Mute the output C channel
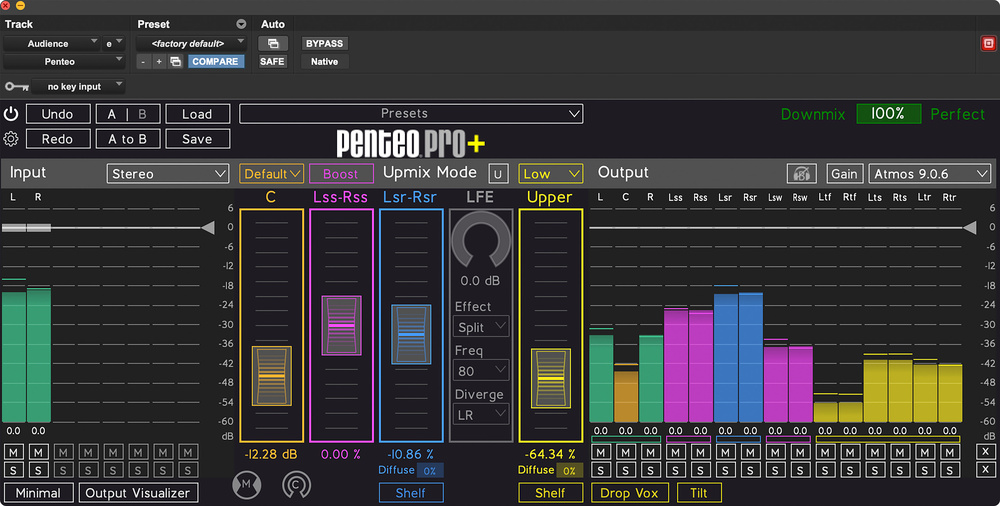 pyautogui.click(x=626, y=452)
